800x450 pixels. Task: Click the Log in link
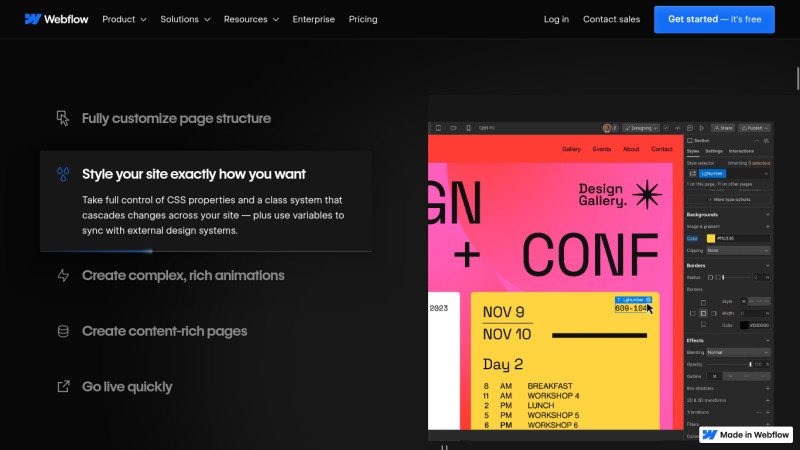(556, 19)
